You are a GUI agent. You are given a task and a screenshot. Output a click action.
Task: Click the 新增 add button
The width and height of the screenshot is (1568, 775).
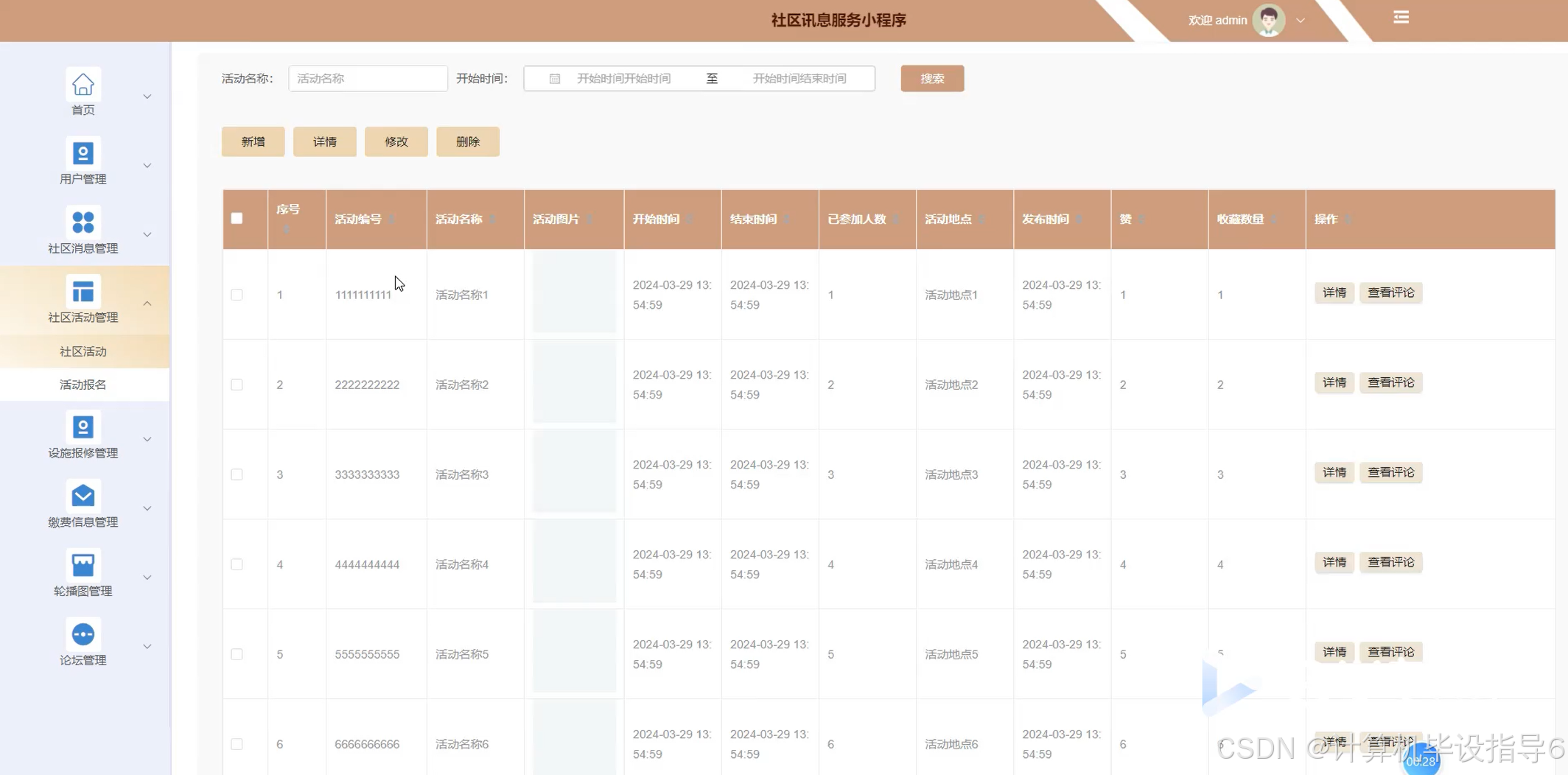tap(253, 141)
